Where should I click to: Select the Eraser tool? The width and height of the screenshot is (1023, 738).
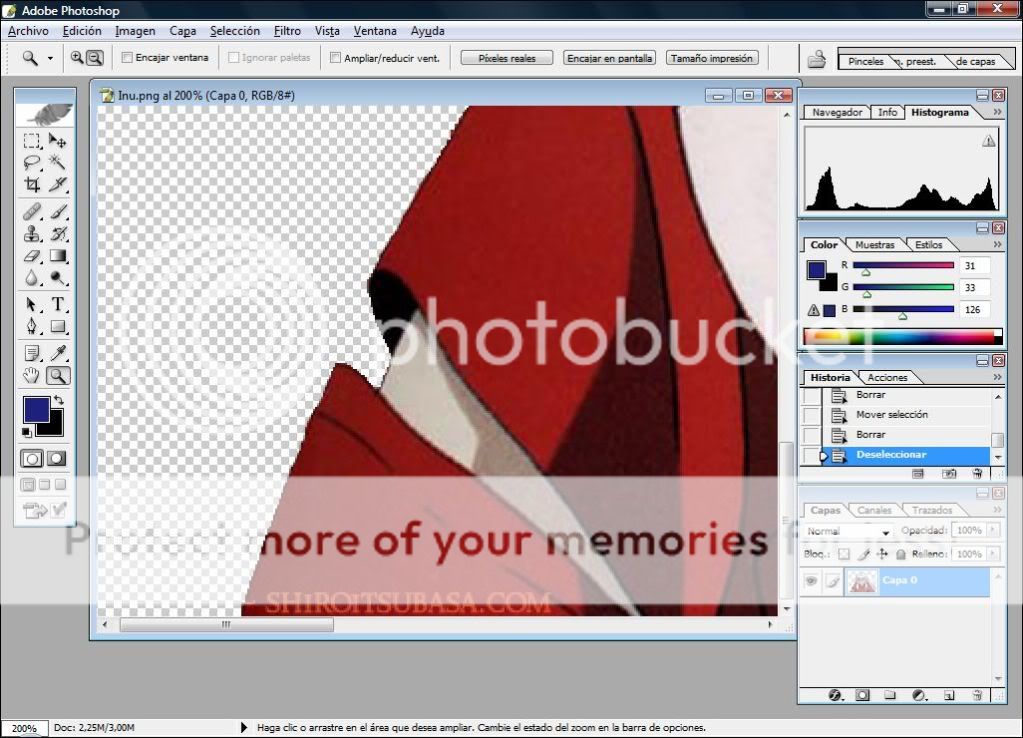point(32,257)
